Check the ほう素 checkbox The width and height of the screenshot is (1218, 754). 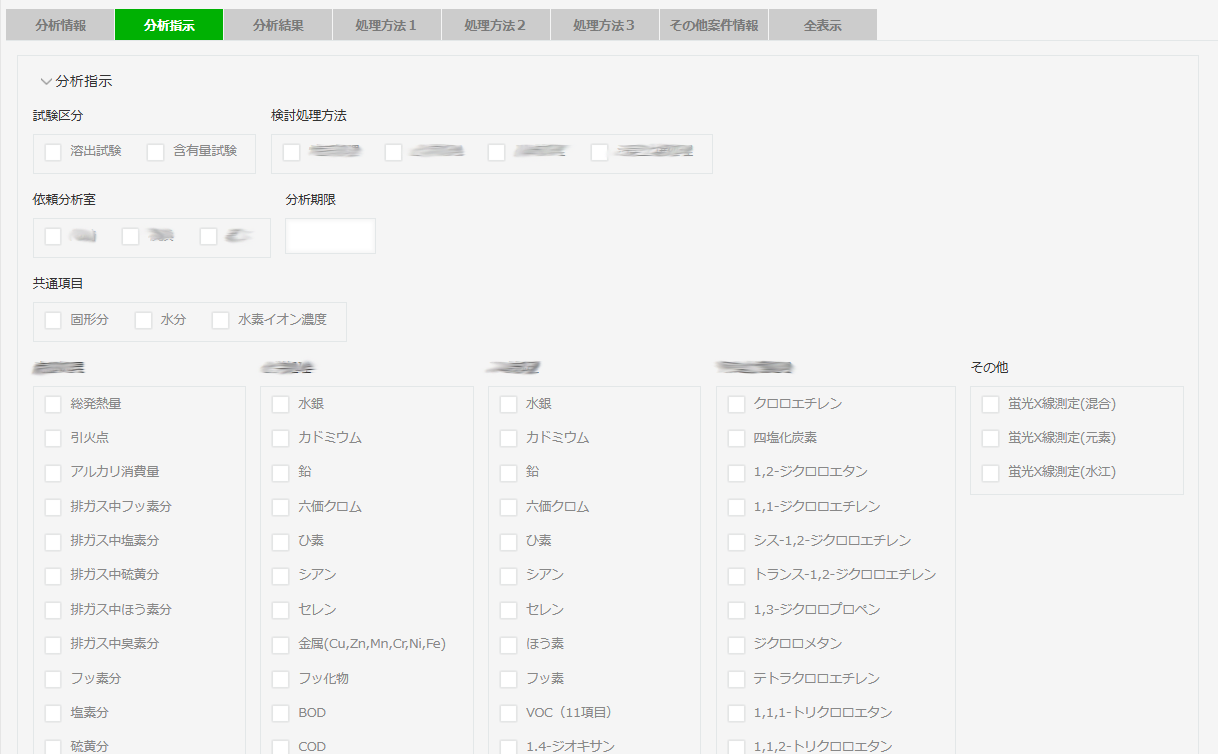click(x=509, y=644)
